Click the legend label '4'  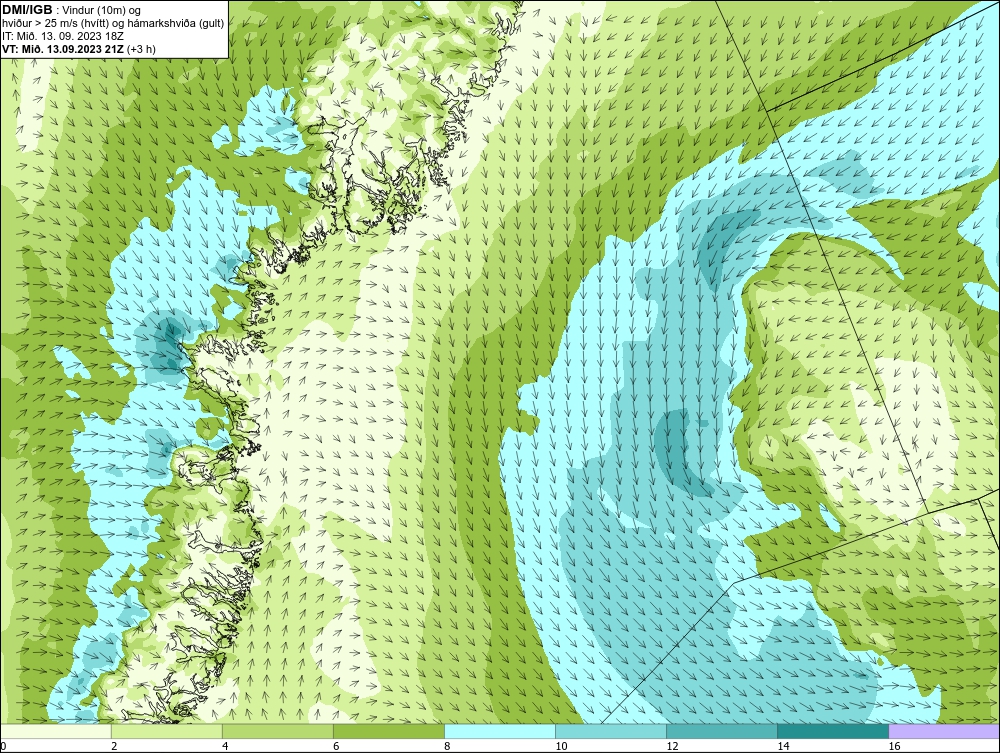click(x=225, y=746)
